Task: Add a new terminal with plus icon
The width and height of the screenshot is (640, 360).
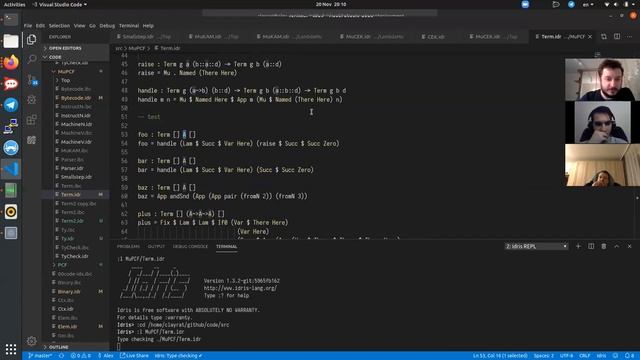Action: pyautogui.click(x=578, y=247)
